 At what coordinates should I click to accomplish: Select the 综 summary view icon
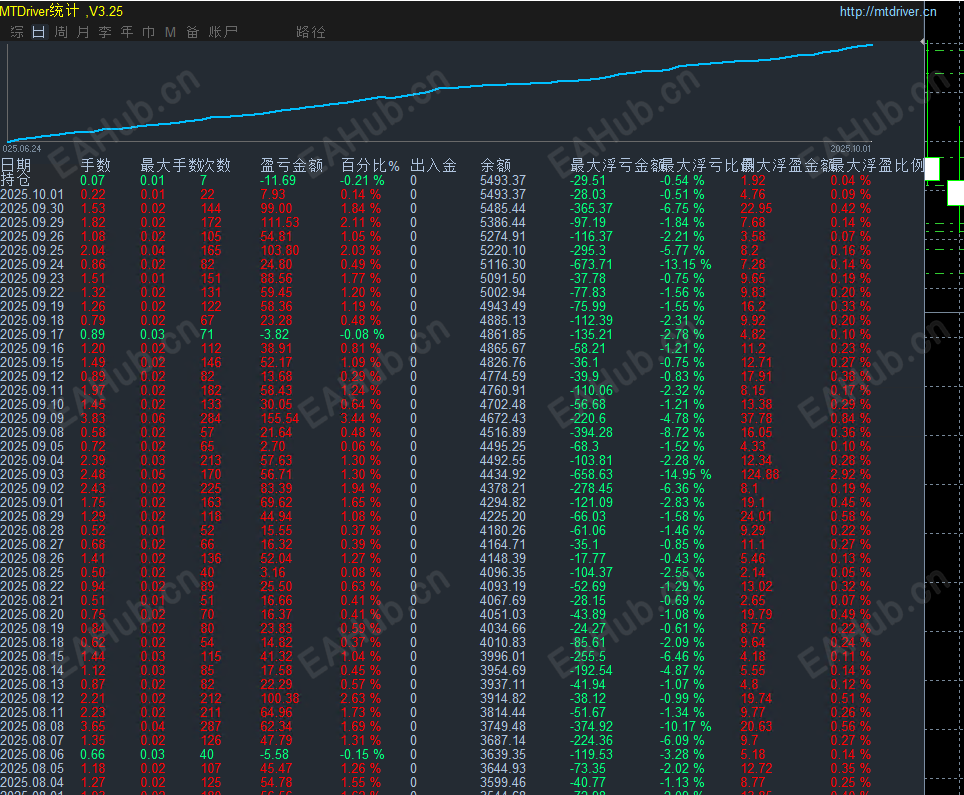pyautogui.click(x=16, y=32)
